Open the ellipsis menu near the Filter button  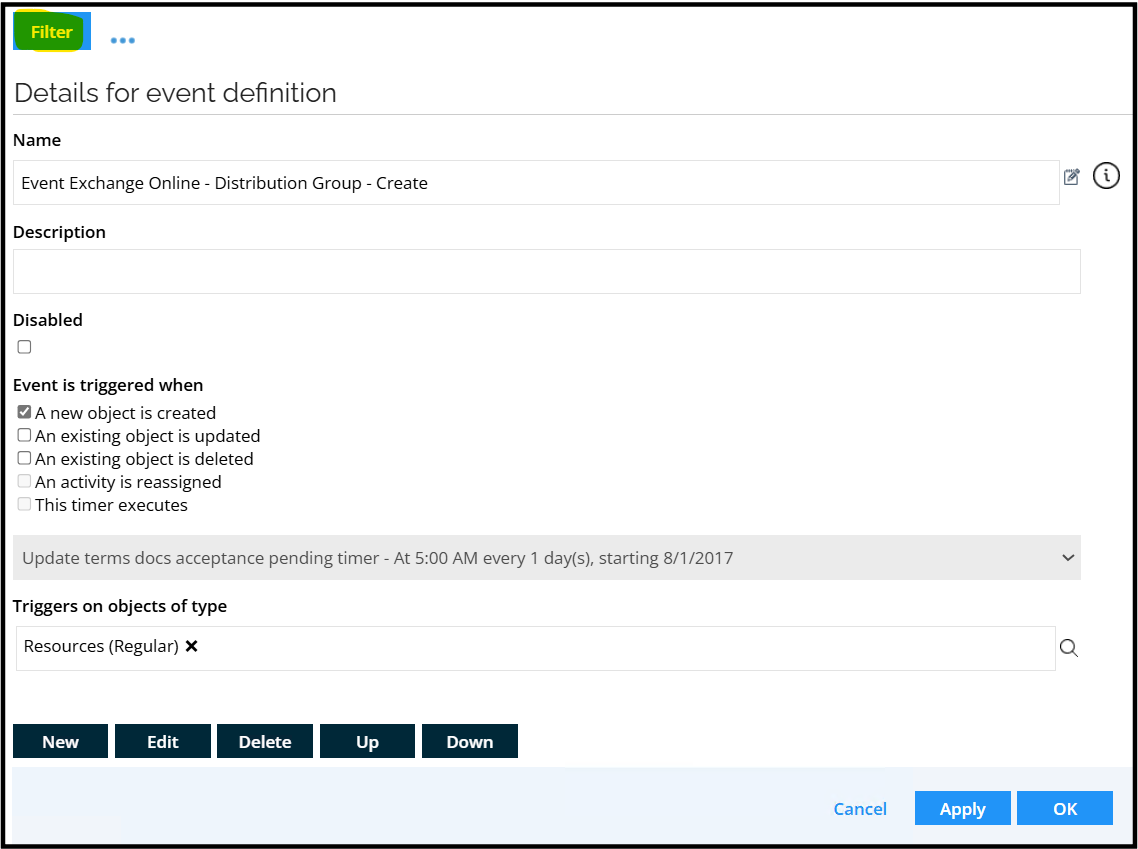point(122,39)
